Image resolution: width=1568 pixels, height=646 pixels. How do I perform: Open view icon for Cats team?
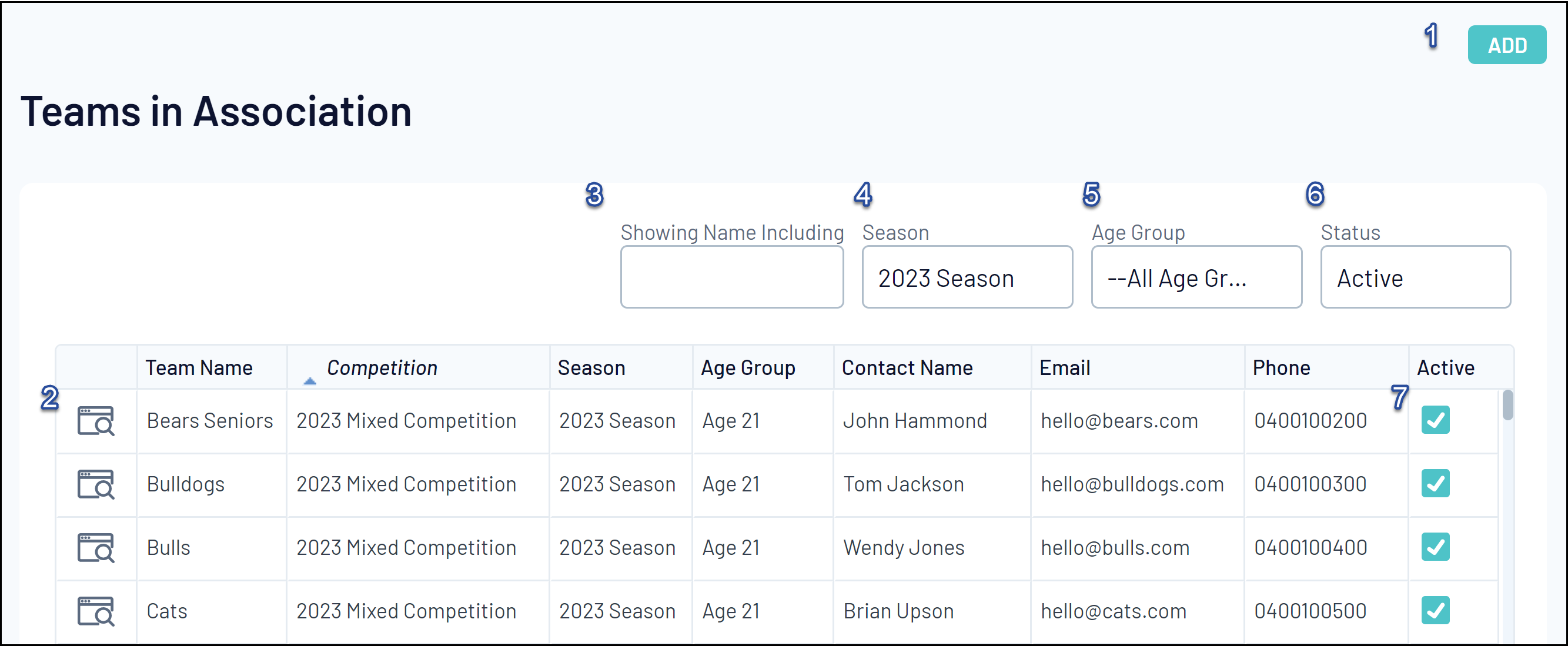tap(96, 611)
